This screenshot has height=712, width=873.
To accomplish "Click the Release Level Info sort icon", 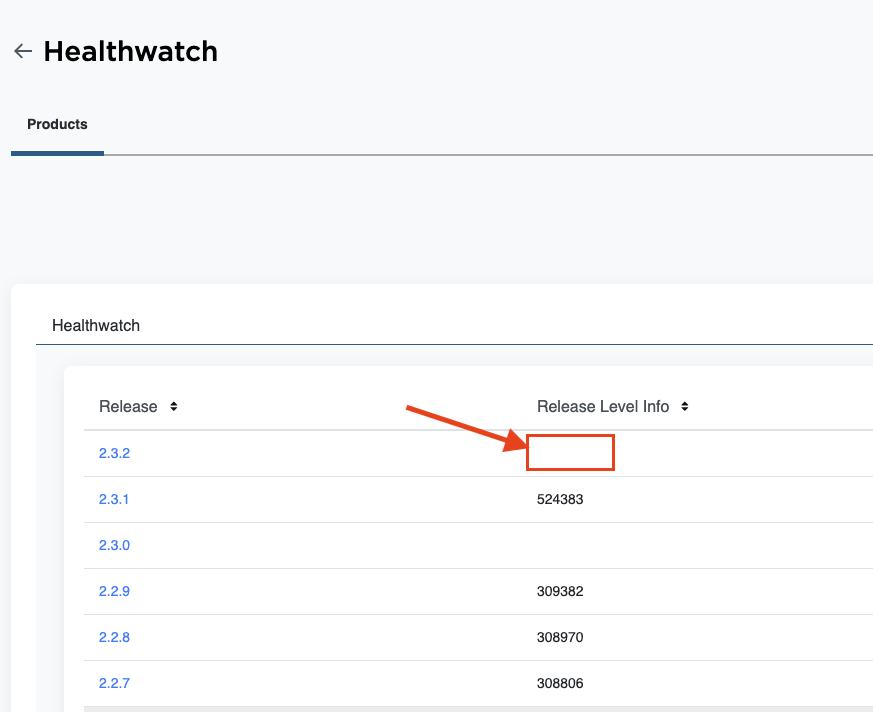I will tap(685, 407).
